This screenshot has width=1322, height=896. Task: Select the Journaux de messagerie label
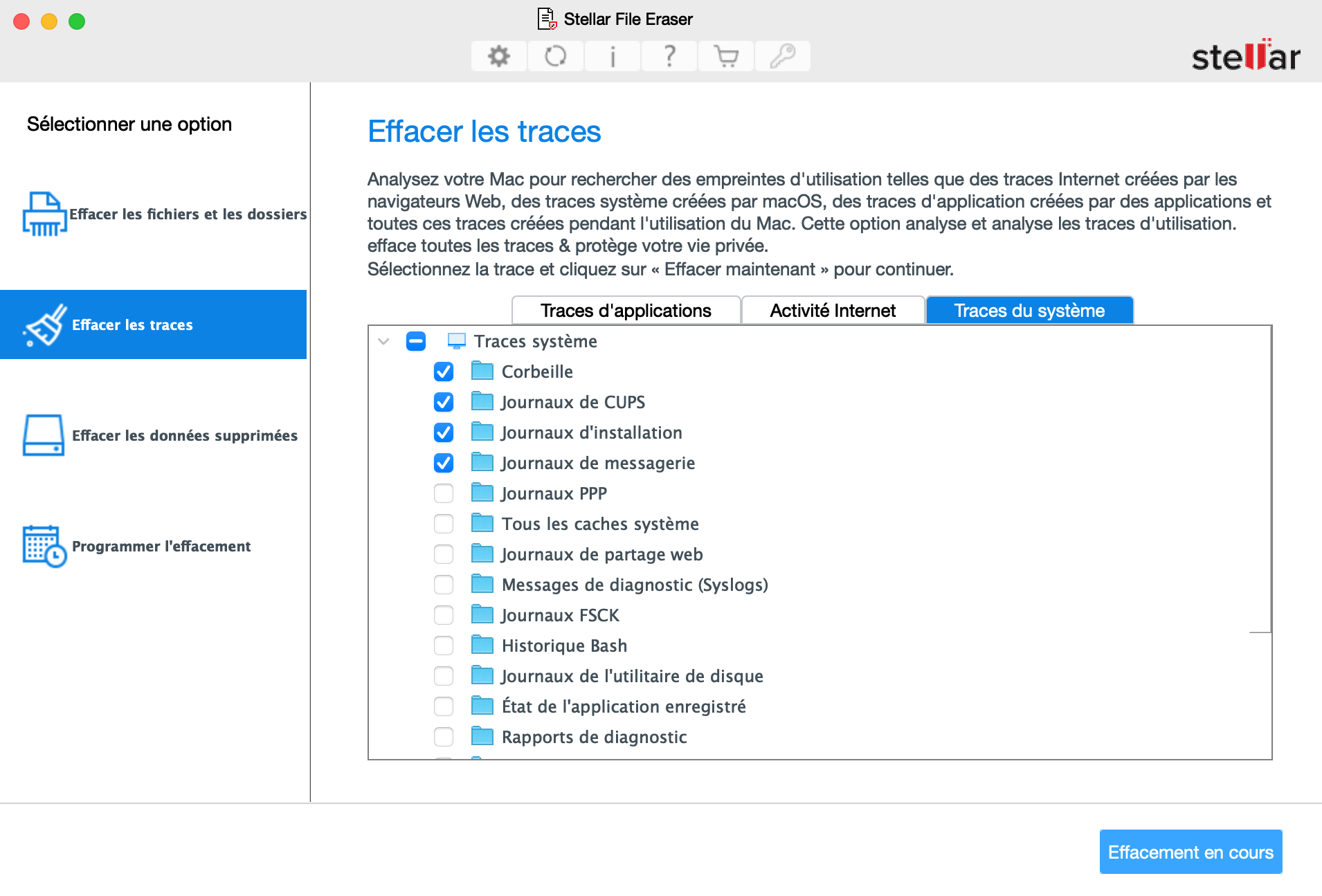[x=598, y=463]
